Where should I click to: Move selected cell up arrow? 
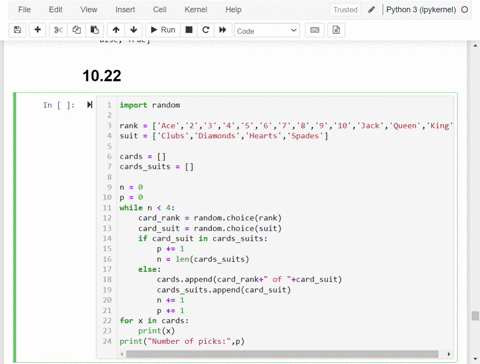coord(116,30)
